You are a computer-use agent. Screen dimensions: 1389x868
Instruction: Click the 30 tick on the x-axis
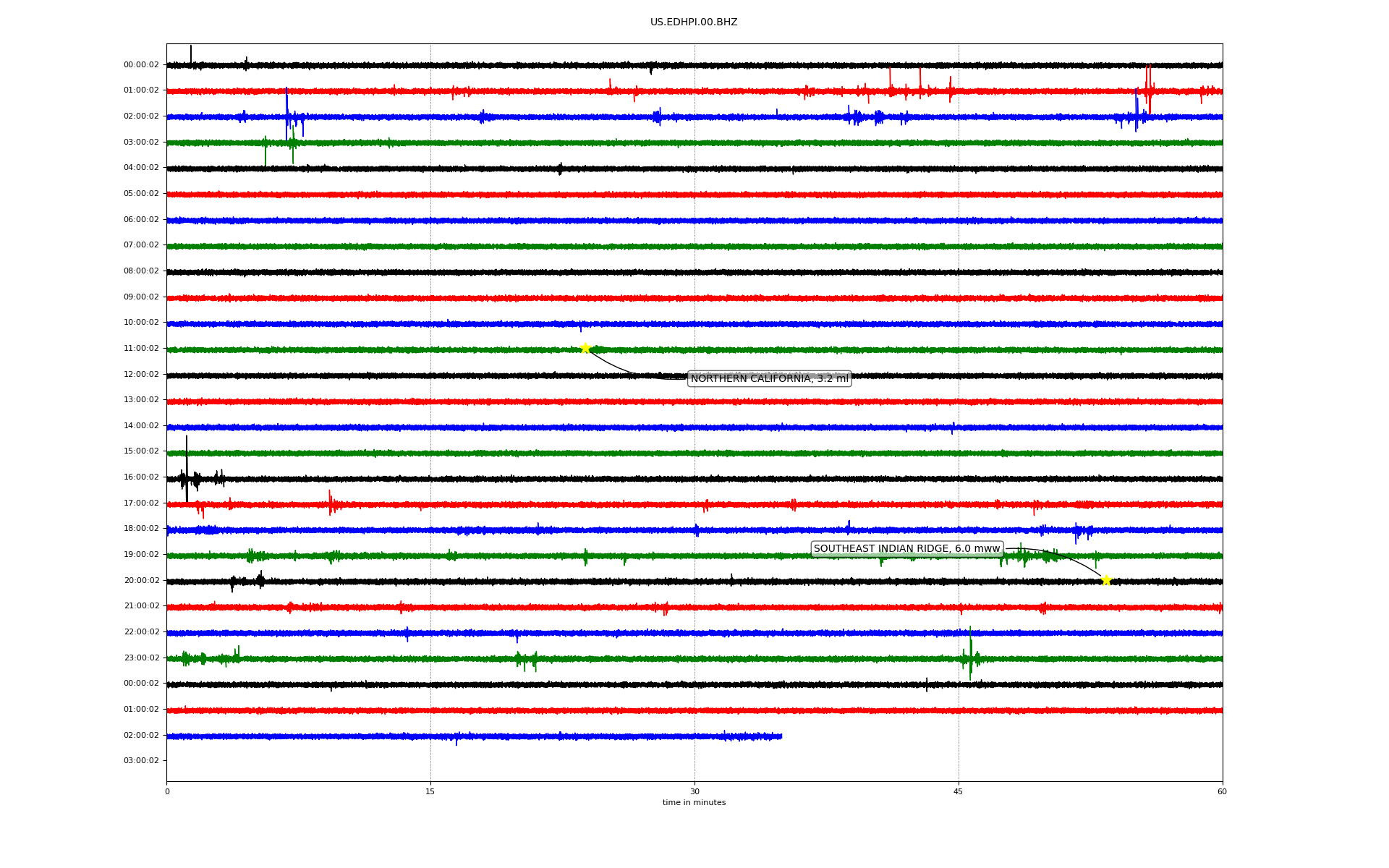[x=694, y=791]
